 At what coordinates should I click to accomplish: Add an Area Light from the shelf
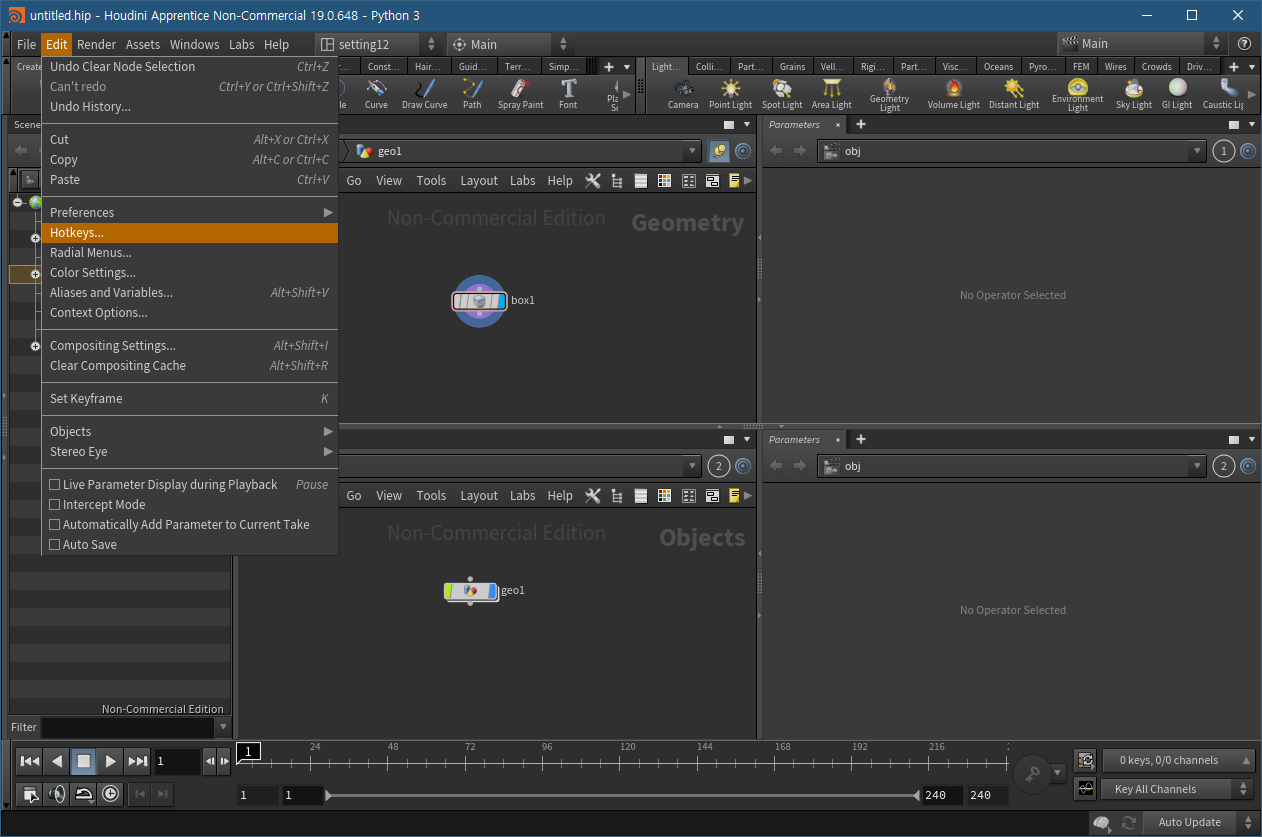831,94
